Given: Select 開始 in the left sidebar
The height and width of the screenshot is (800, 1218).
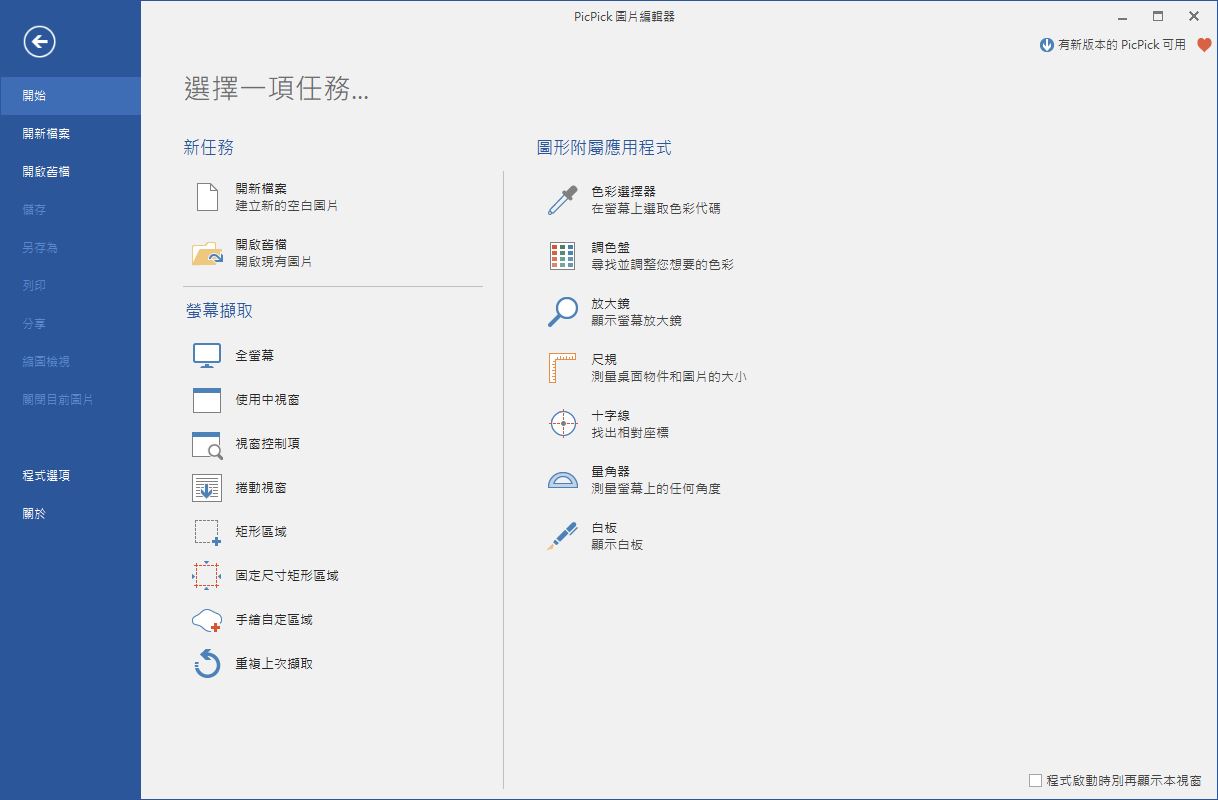Looking at the screenshot, I should point(70,96).
